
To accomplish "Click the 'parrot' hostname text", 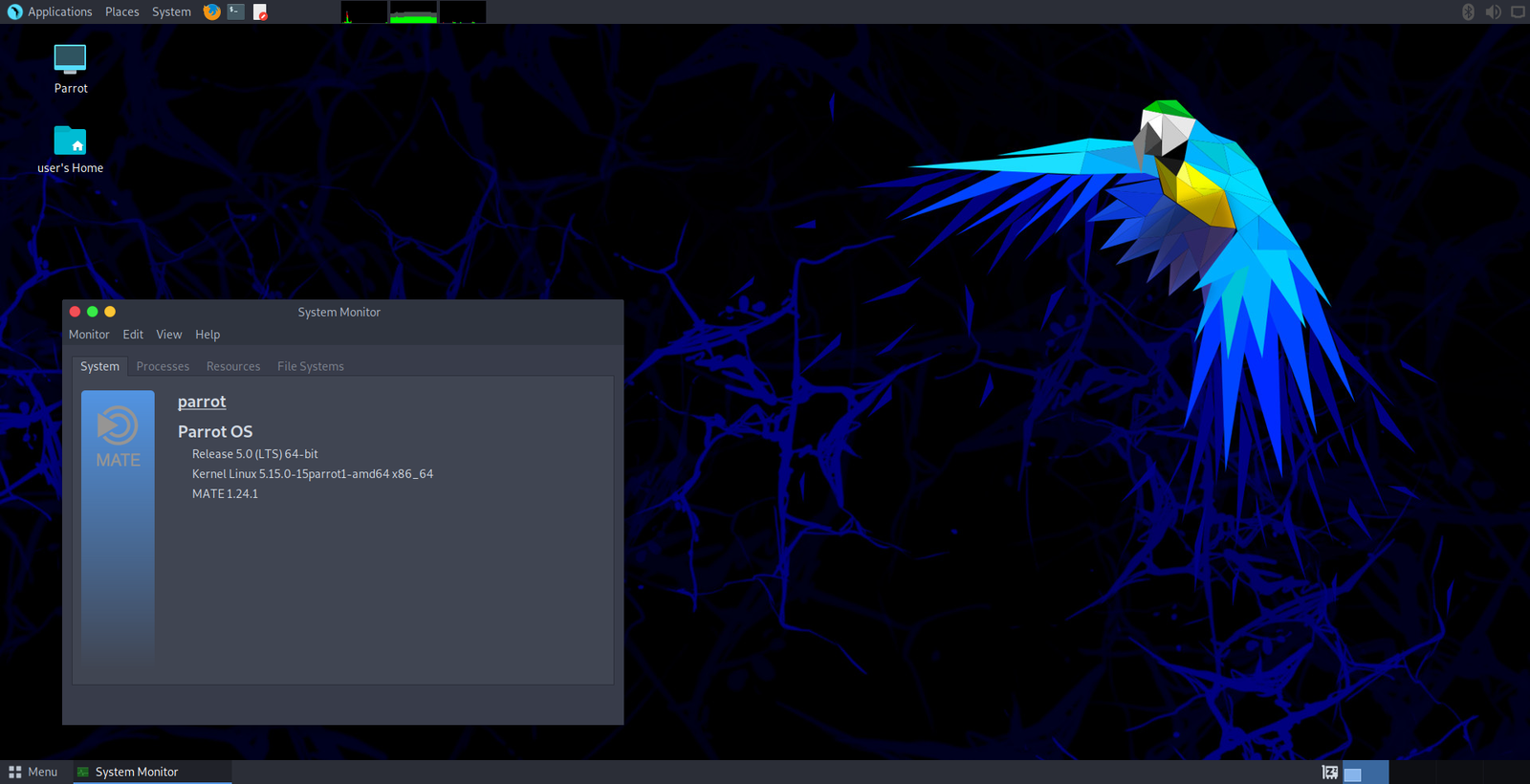I will pyautogui.click(x=202, y=402).
